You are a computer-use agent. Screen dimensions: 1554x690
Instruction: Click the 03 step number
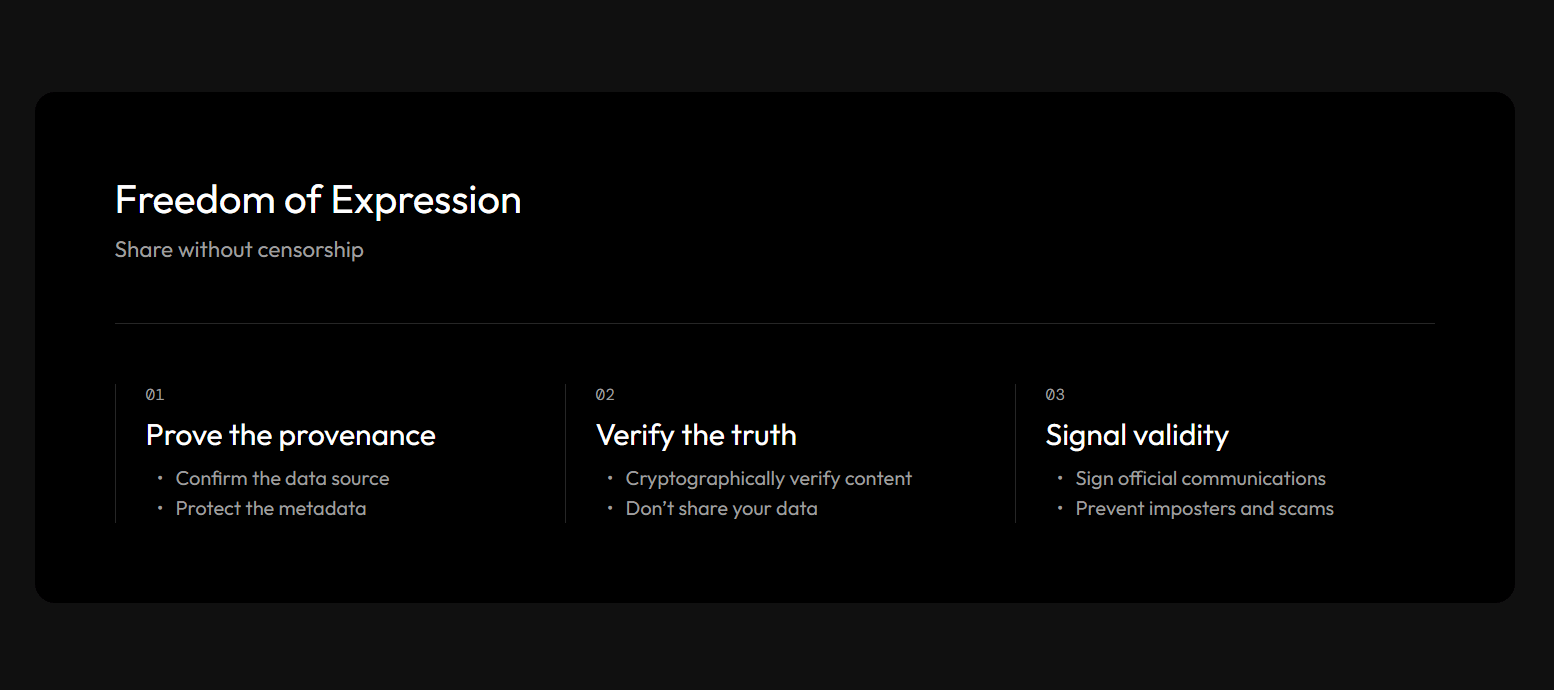pyautogui.click(x=1055, y=395)
